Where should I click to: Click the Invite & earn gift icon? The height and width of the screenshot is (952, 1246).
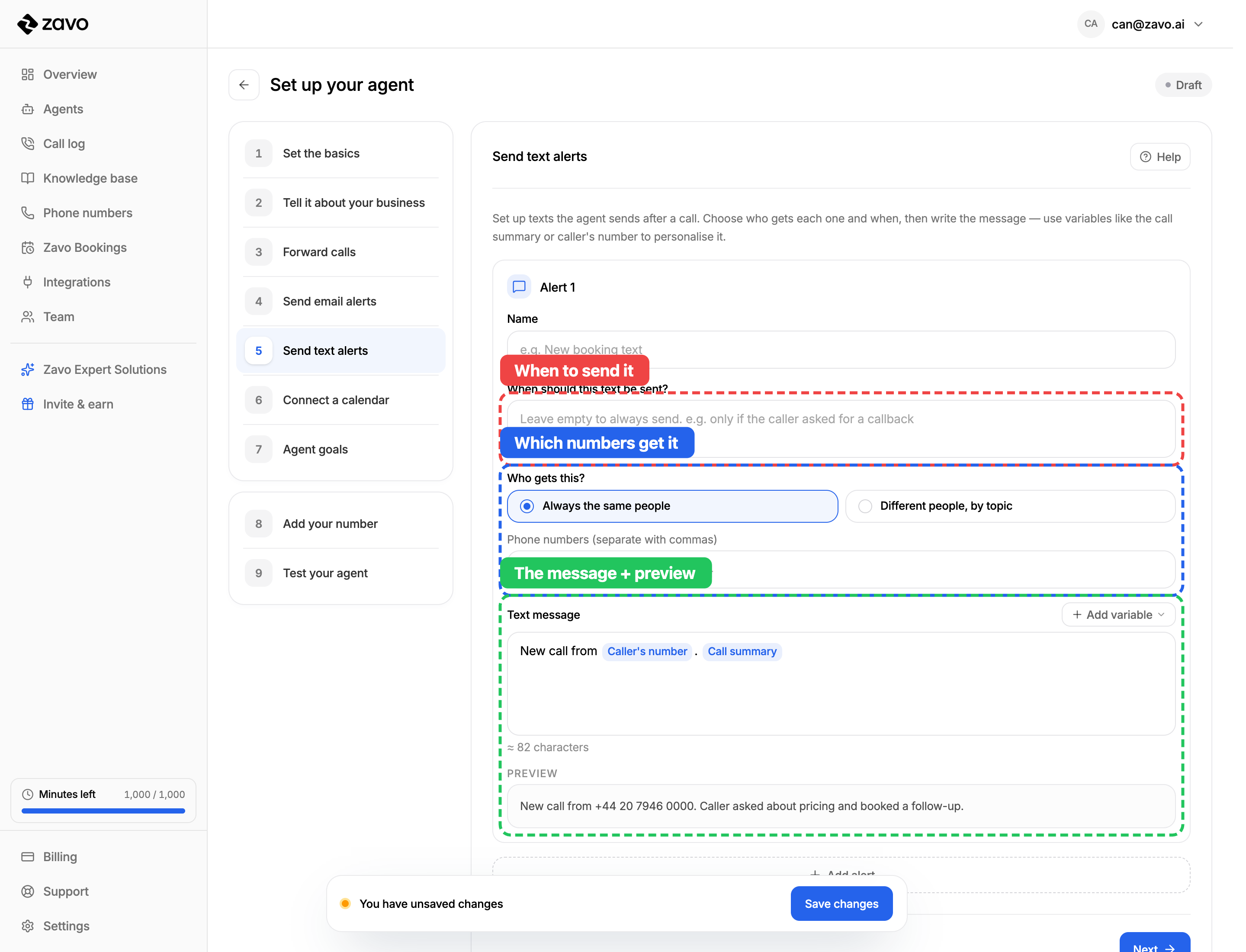pos(28,404)
